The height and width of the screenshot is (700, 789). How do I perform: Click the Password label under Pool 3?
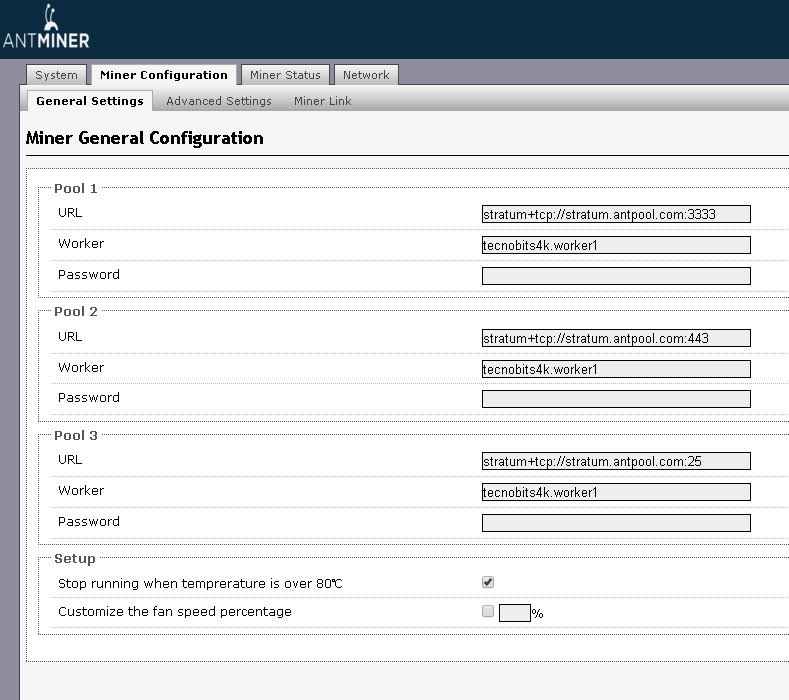pos(89,521)
